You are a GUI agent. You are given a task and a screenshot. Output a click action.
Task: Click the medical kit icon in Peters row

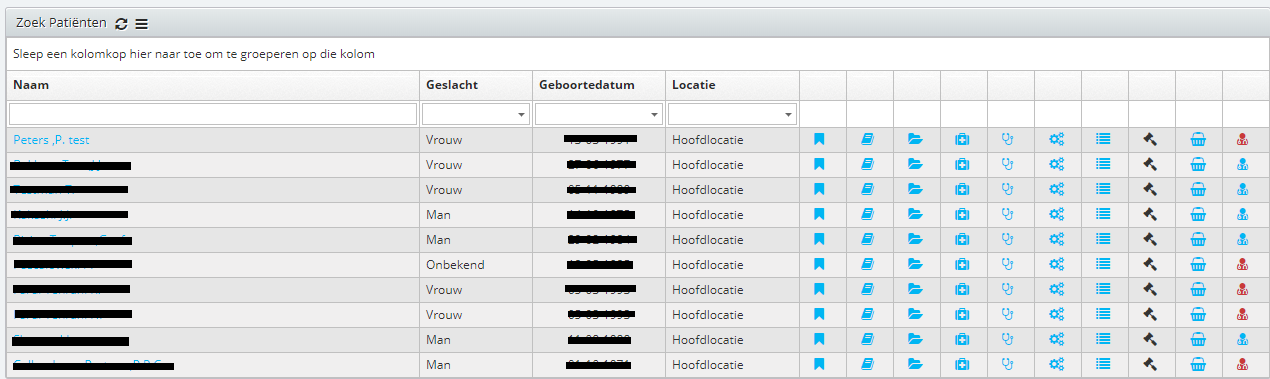coord(962,140)
